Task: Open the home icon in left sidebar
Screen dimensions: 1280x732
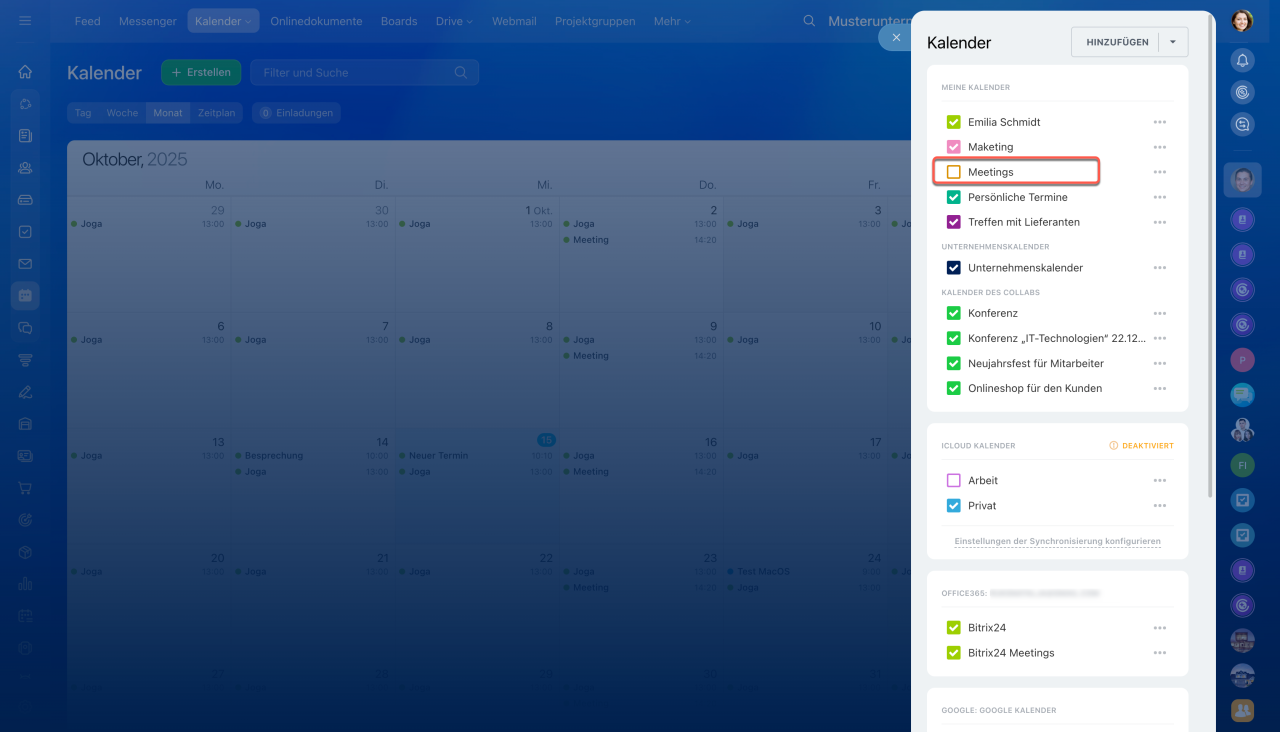Action: click(25, 72)
